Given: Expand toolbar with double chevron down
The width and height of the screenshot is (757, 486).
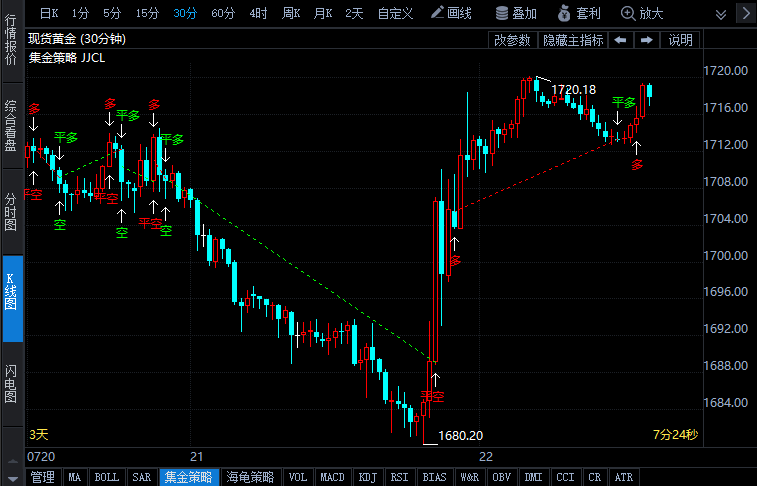Looking at the screenshot, I should click(721, 14).
